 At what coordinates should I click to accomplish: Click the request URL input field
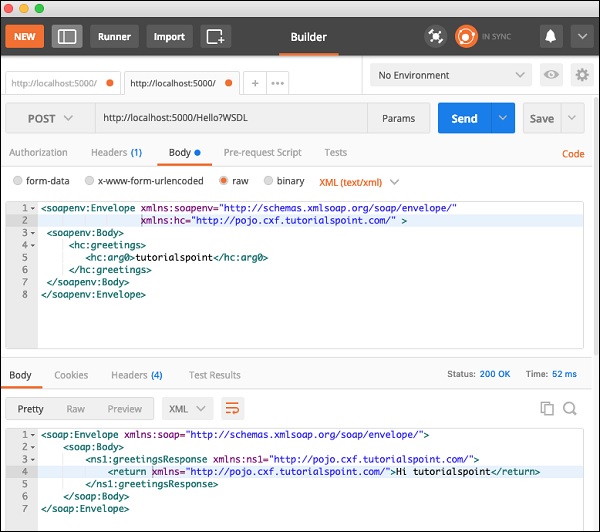[x=232, y=118]
